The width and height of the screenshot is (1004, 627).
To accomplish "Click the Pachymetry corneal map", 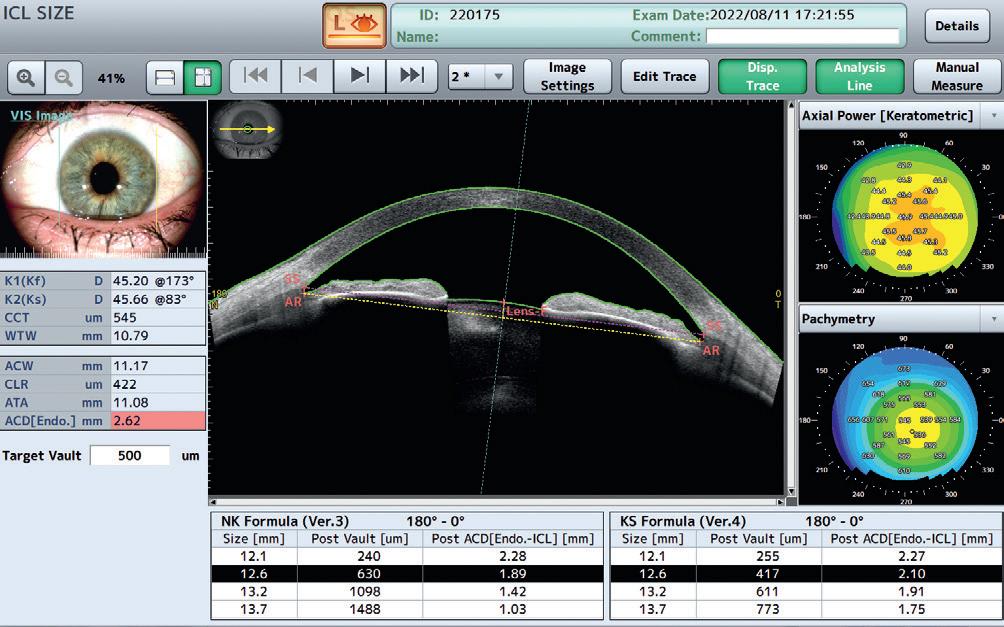I will tap(903, 419).
